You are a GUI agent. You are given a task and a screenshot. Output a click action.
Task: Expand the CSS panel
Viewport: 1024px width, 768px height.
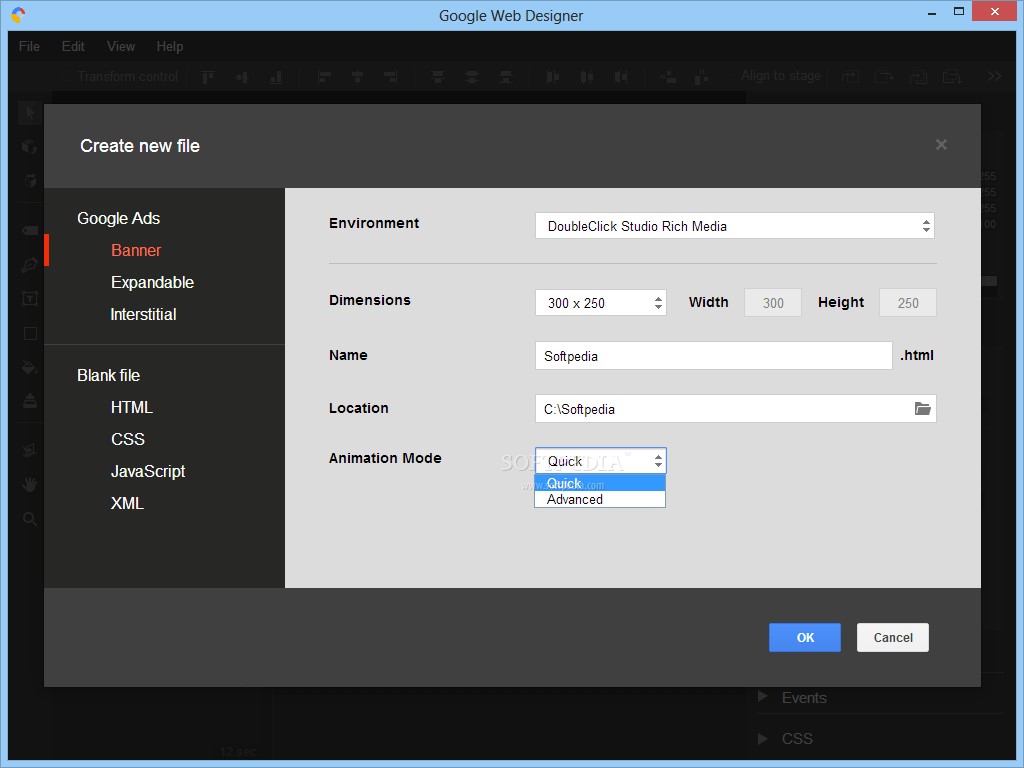(x=797, y=738)
